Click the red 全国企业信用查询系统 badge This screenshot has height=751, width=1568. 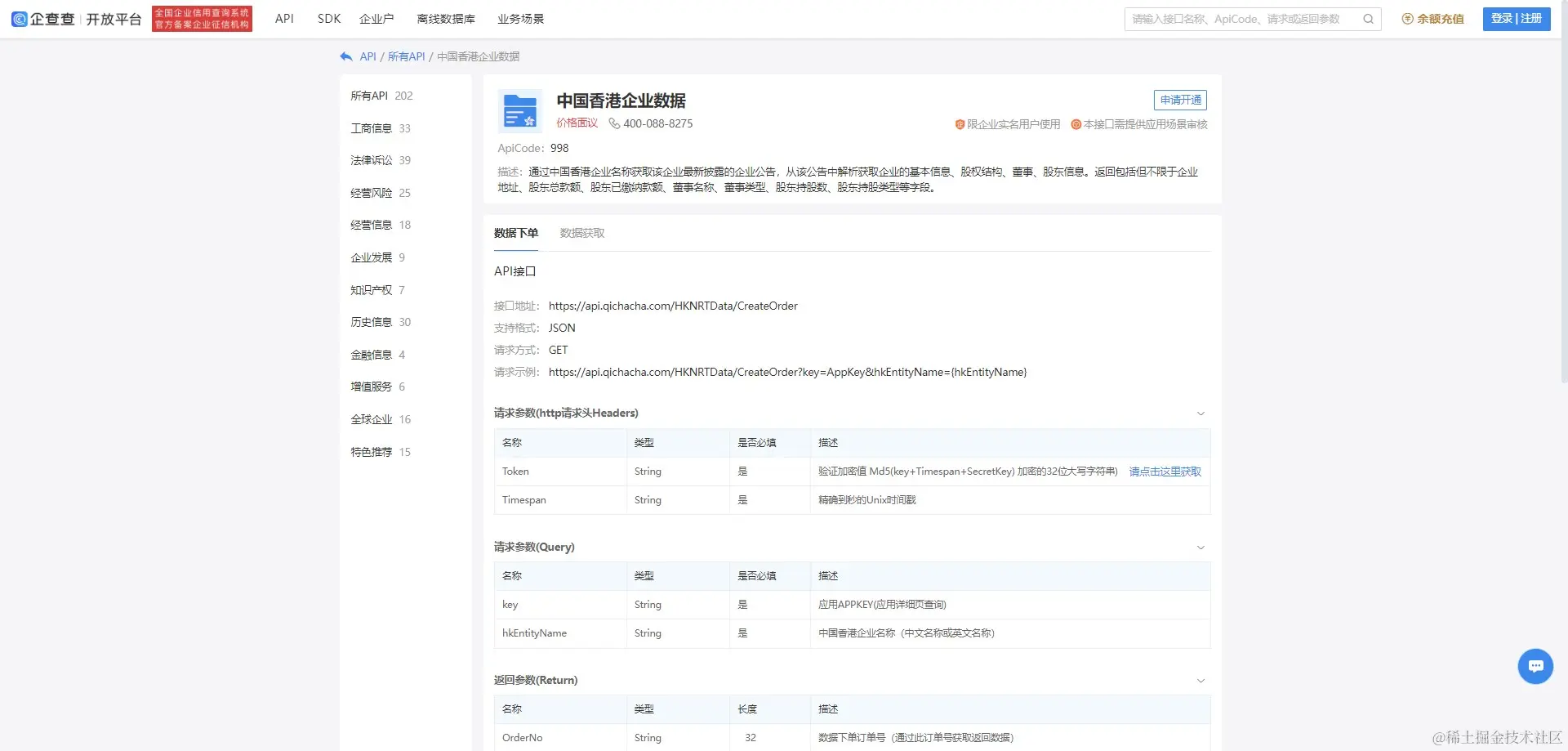point(202,19)
